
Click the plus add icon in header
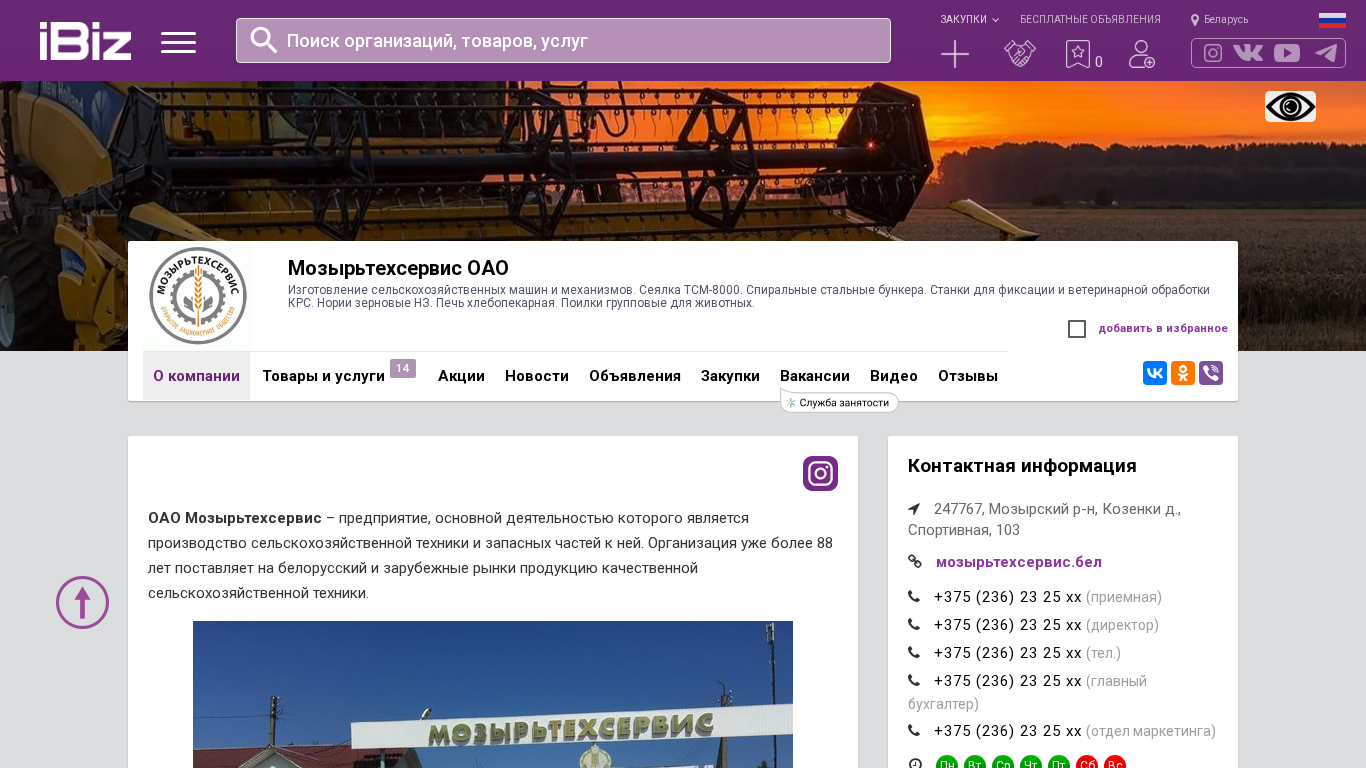tap(955, 54)
